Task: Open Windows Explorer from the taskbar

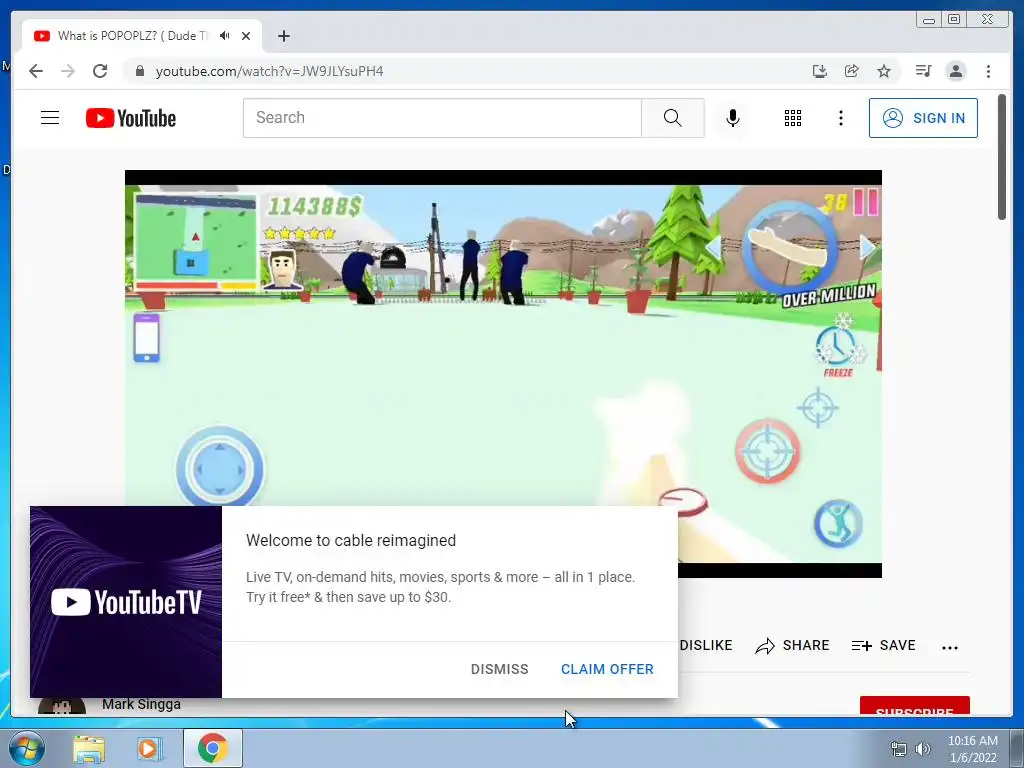Action: click(x=89, y=748)
